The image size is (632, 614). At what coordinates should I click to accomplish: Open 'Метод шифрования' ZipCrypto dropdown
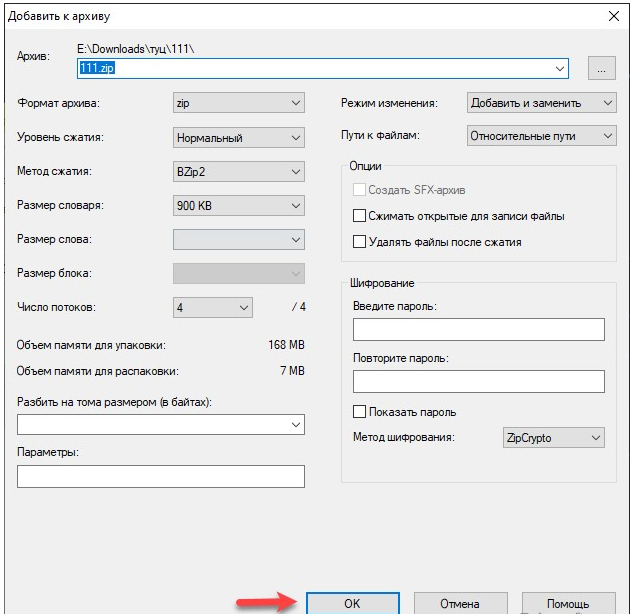point(553,438)
